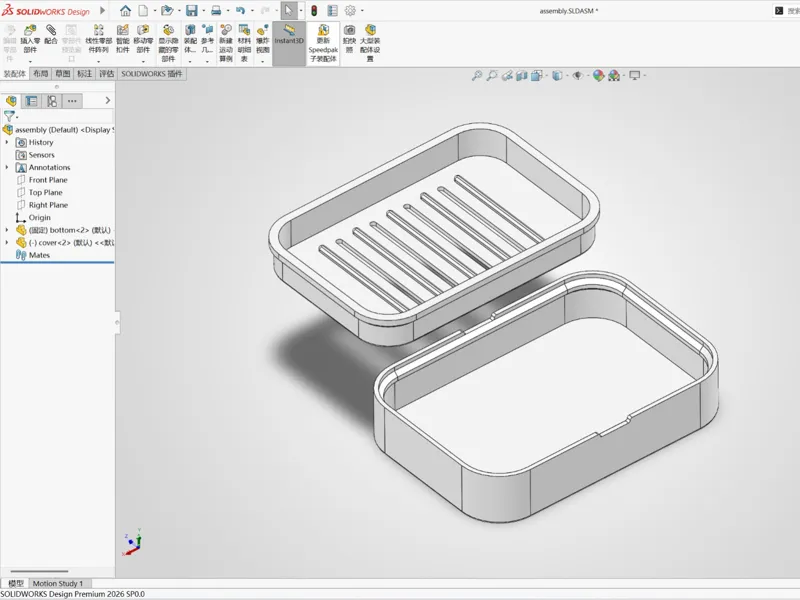Click the feature tree filter input field
This screenshot has width=800, height=600.
65,116
